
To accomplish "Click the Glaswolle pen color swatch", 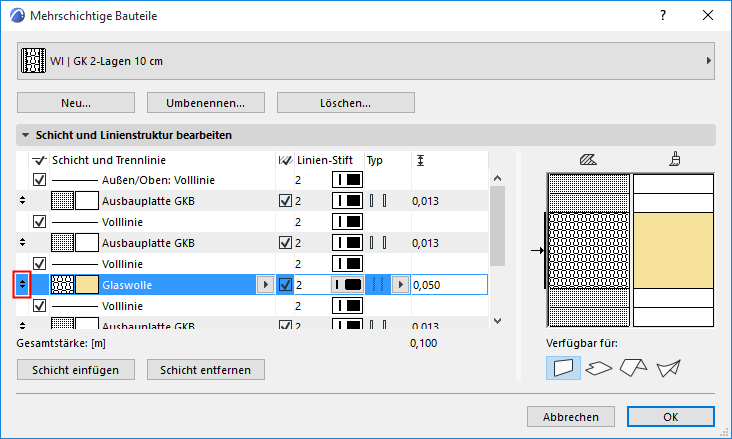I will click(x=347, y=285).
